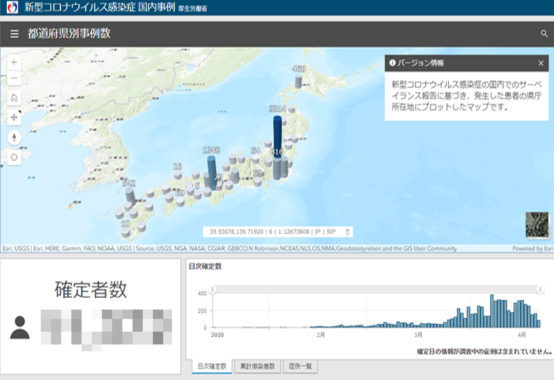Click the tall dark blue Tokyo column

coord(277,138)
